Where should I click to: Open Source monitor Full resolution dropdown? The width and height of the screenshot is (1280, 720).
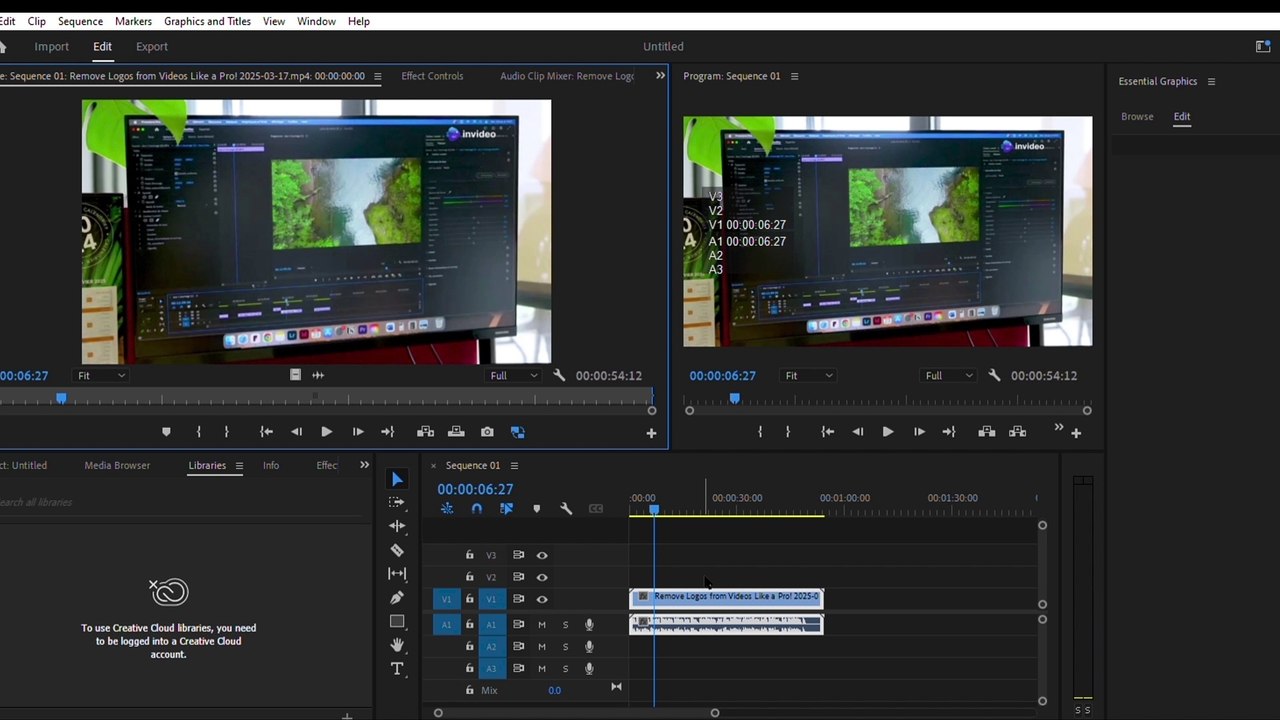[x=514, y=376]
